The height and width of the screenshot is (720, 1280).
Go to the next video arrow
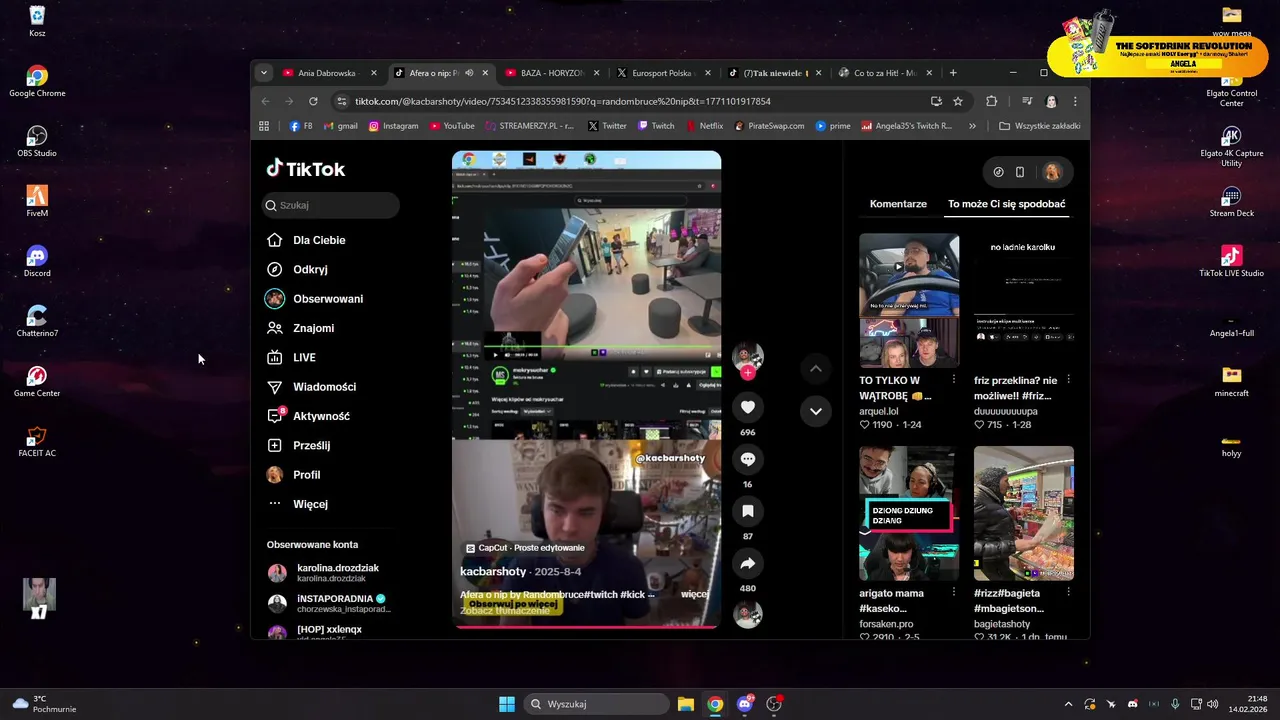815,411
